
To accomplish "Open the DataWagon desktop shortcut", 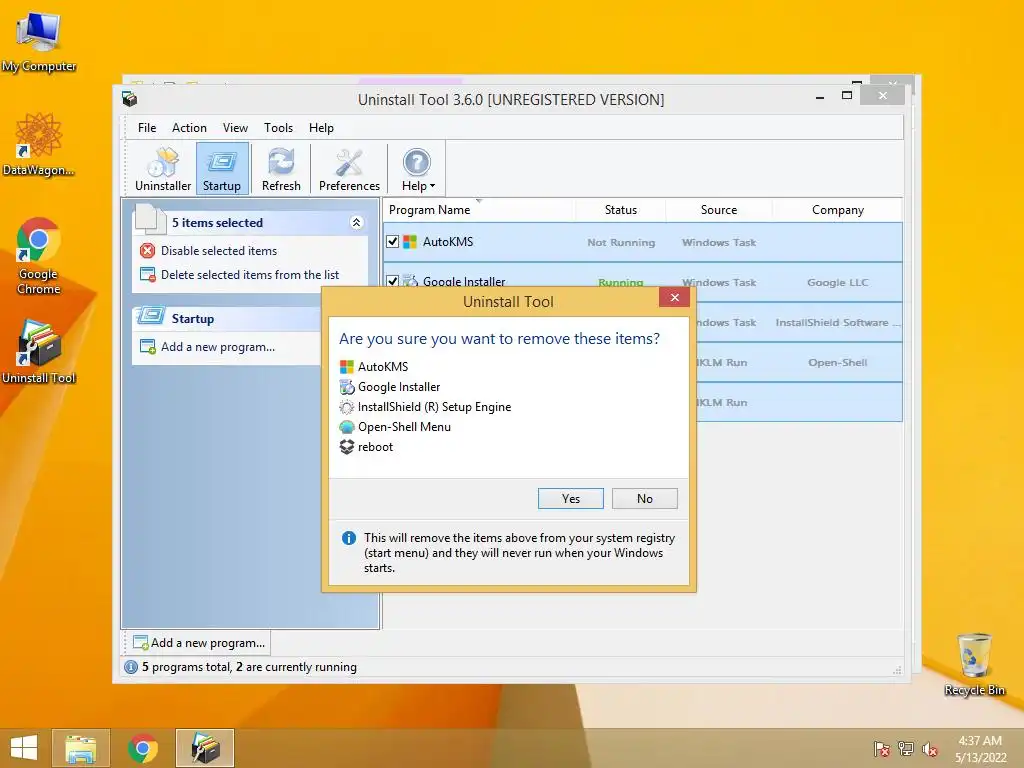I will click(x=39, y=144).
